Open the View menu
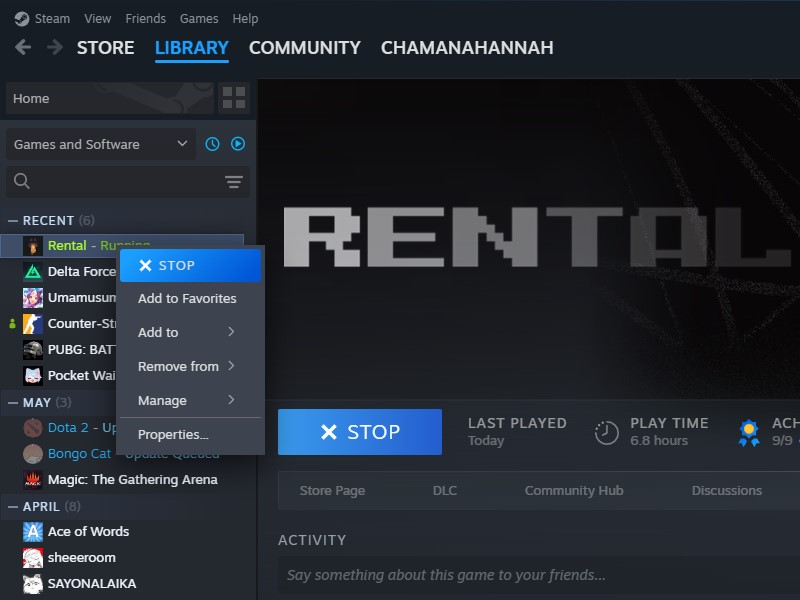800x600 pixels. click(97, 19)
